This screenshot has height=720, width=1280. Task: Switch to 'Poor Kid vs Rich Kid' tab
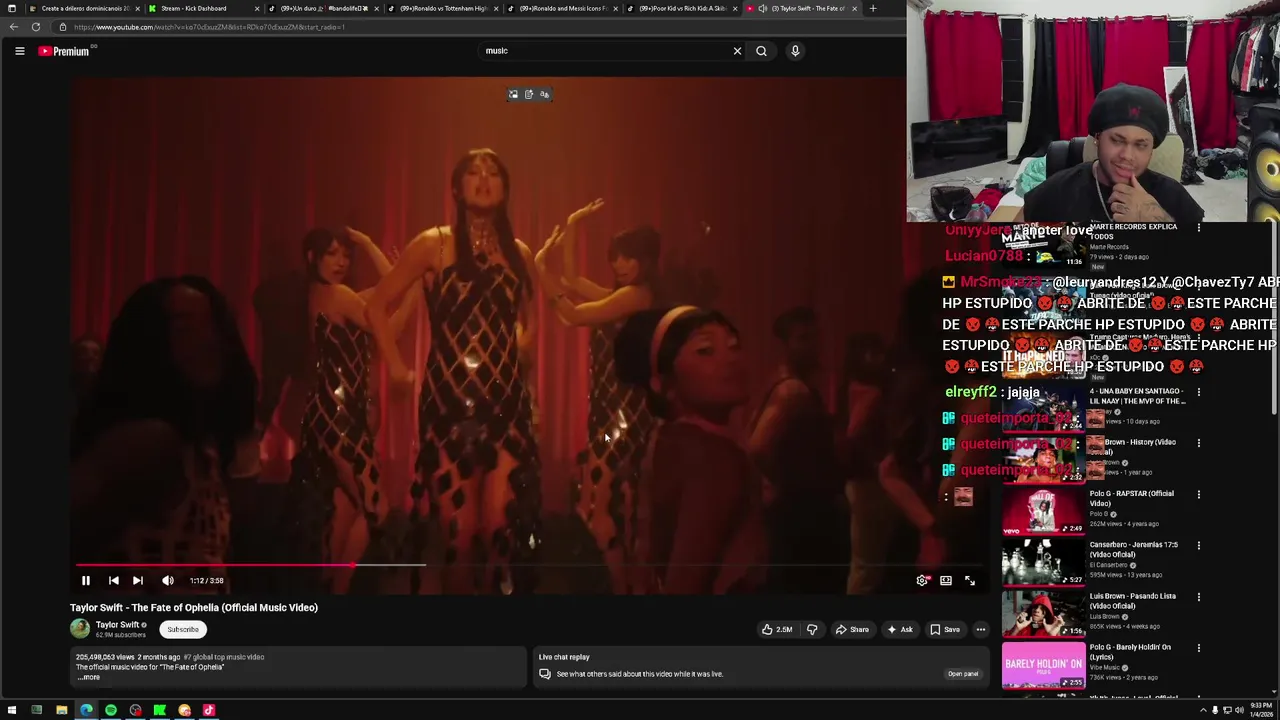point(680,8)
